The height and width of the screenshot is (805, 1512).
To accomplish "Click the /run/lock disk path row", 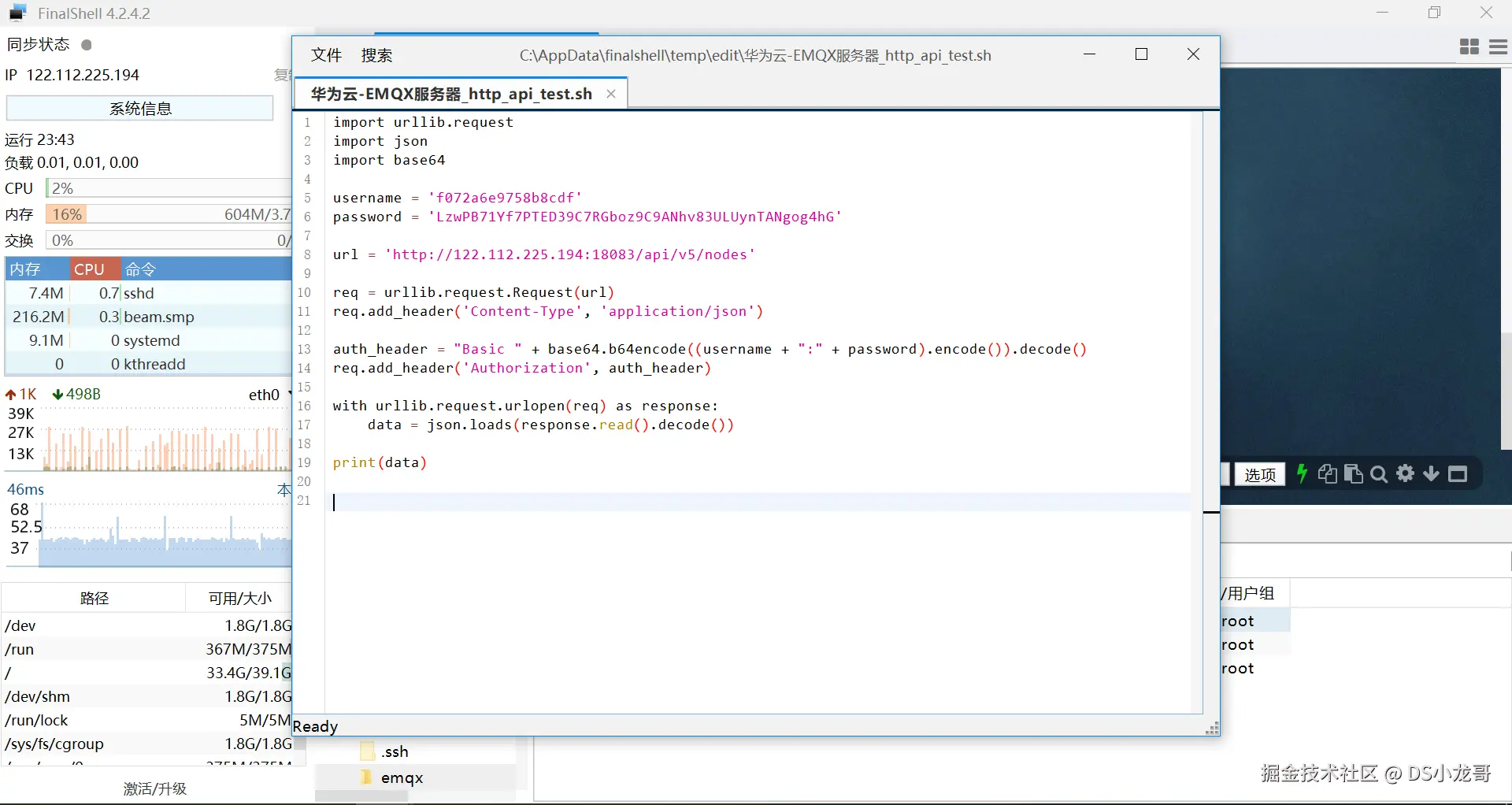I will pyautogui.click(x=147, y=720).
